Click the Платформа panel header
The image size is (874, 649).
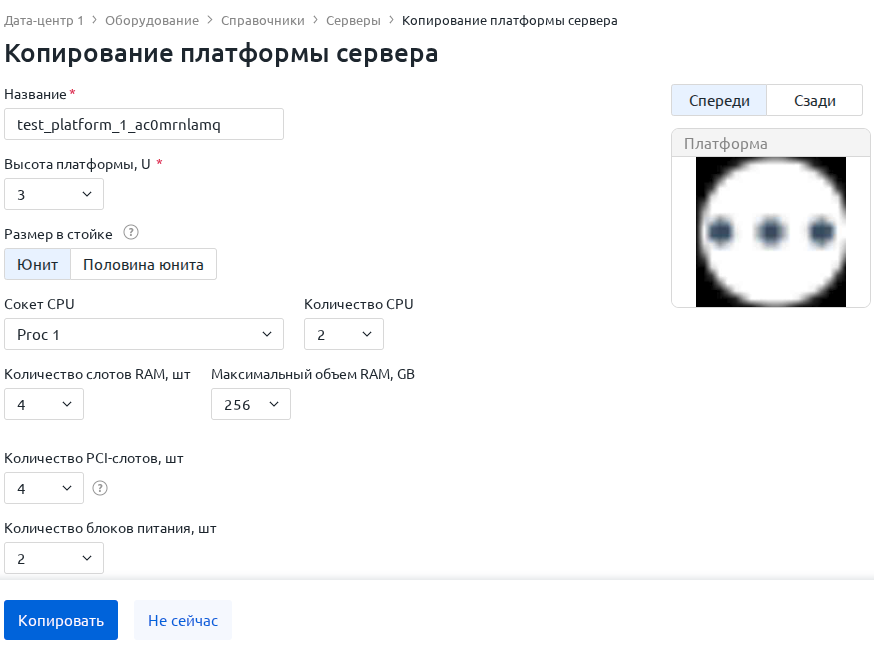tap(771, 143)
